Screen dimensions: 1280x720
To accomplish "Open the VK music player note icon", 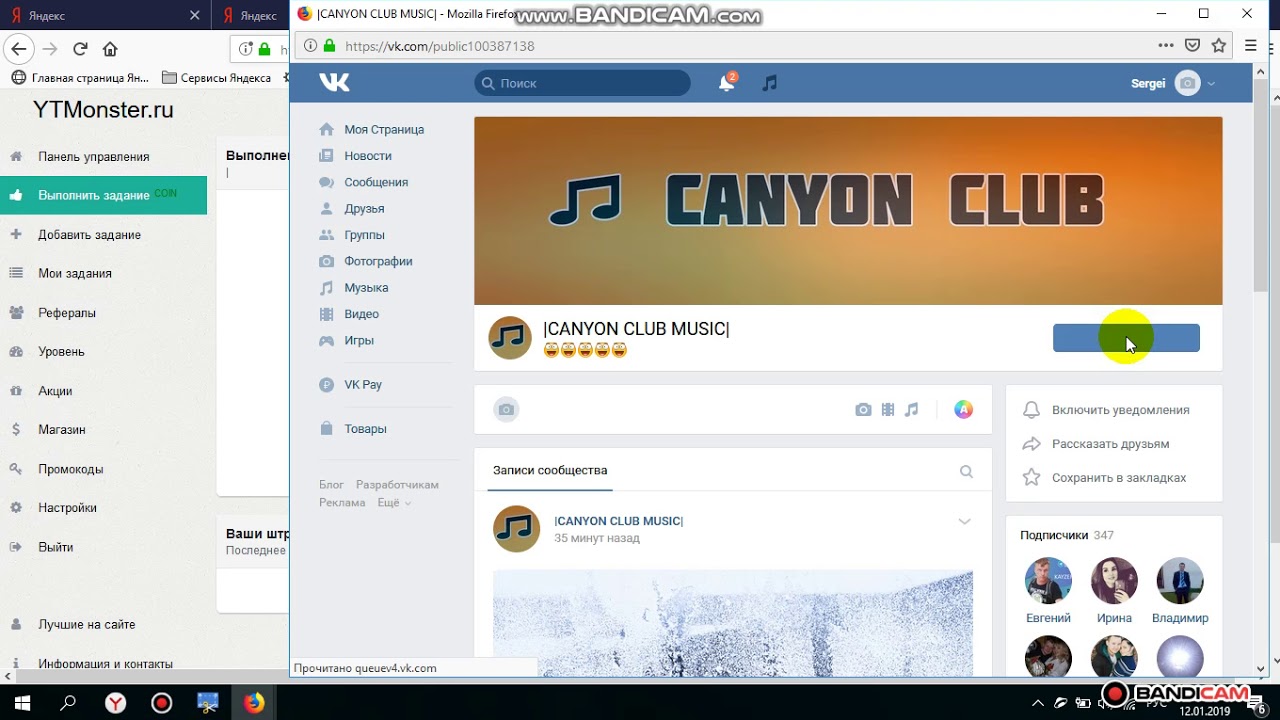I will pyautogui.click(x=769, y=83).
